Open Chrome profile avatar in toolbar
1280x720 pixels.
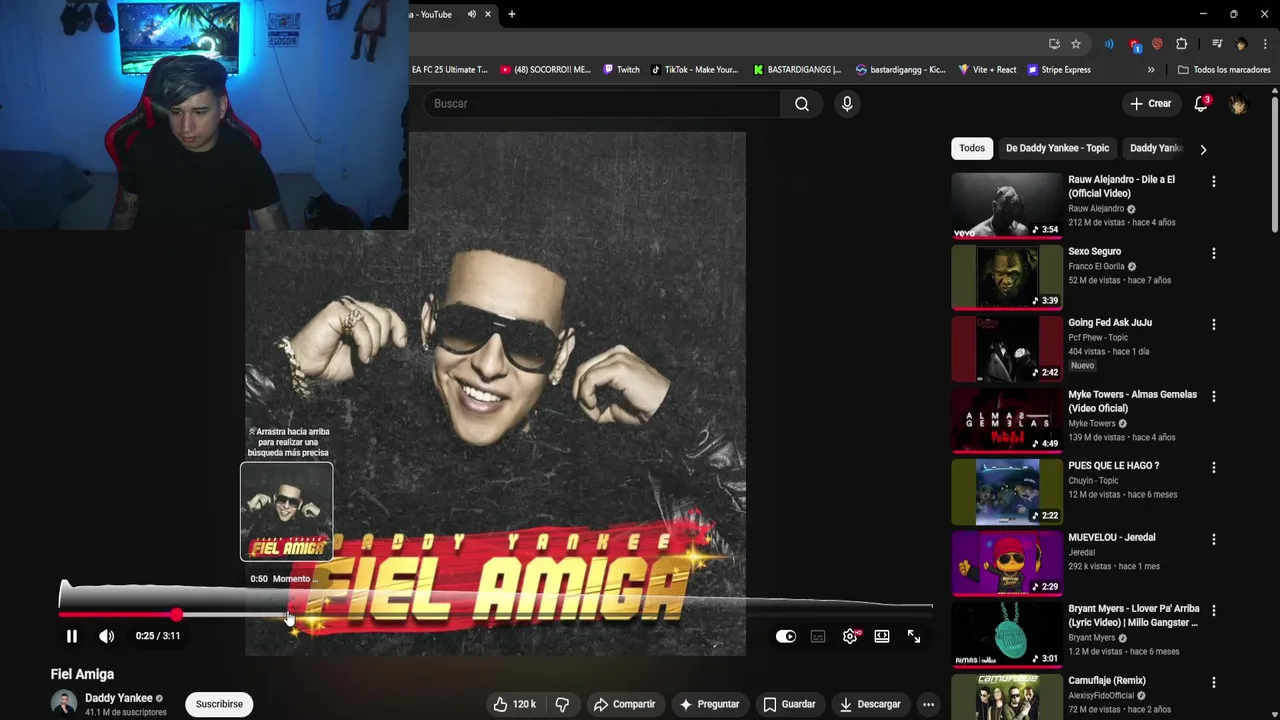coord(1241,44)
